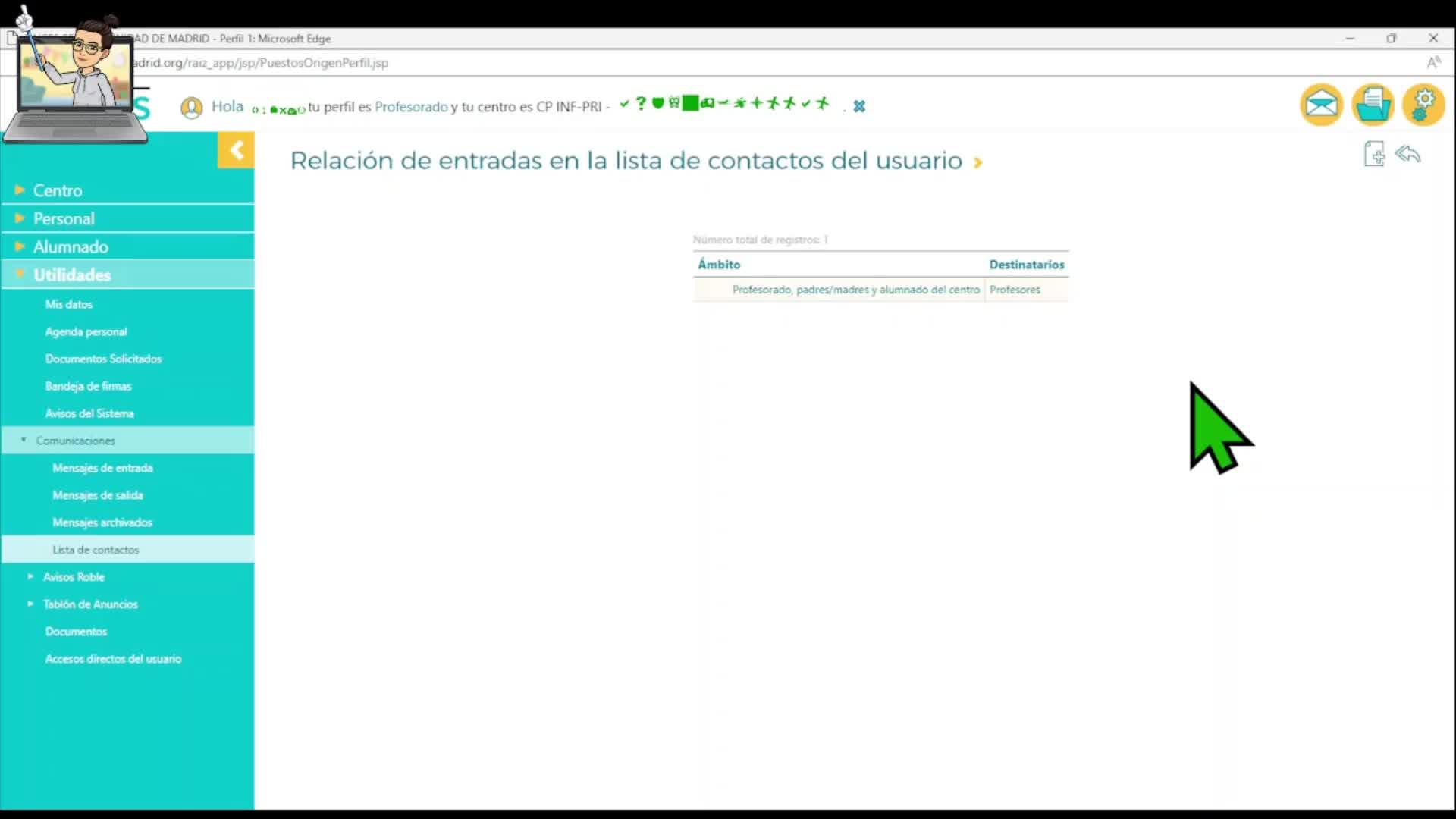Expand the Alumnado menu section
The image size is (1456, 819).
[71, 246]
